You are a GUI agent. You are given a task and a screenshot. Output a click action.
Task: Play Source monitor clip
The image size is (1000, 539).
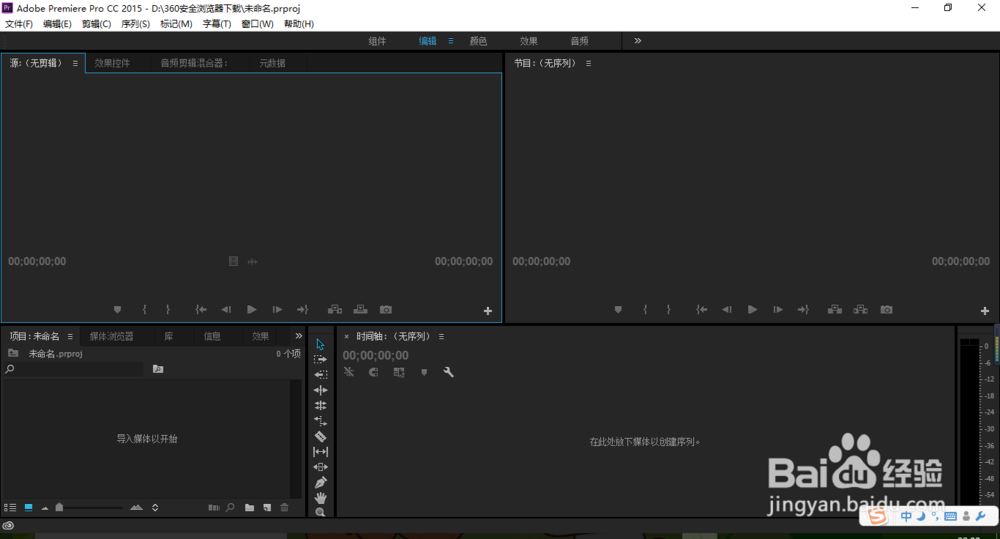click(252, 309)
